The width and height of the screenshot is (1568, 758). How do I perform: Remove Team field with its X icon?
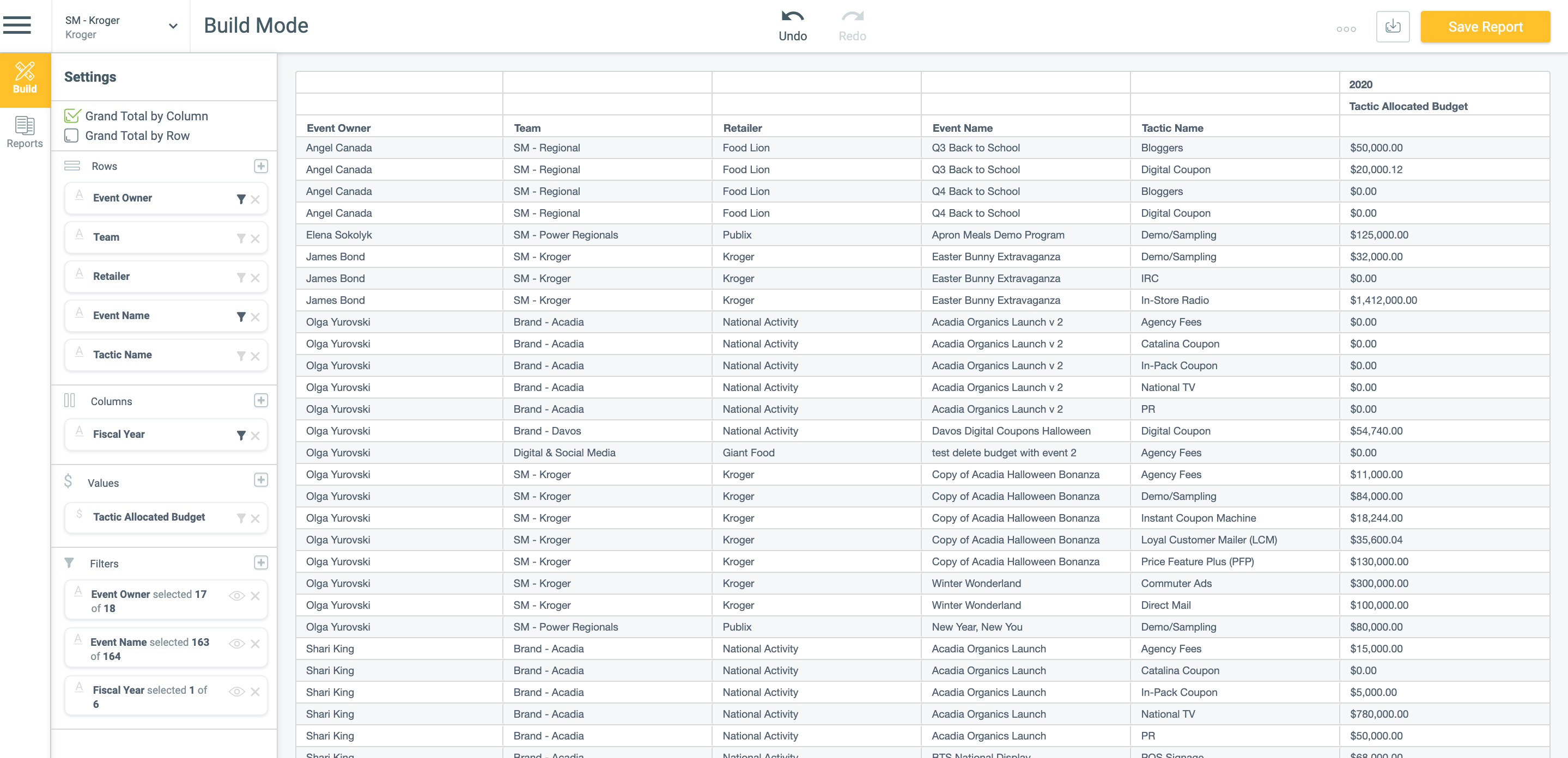point(255,239)
